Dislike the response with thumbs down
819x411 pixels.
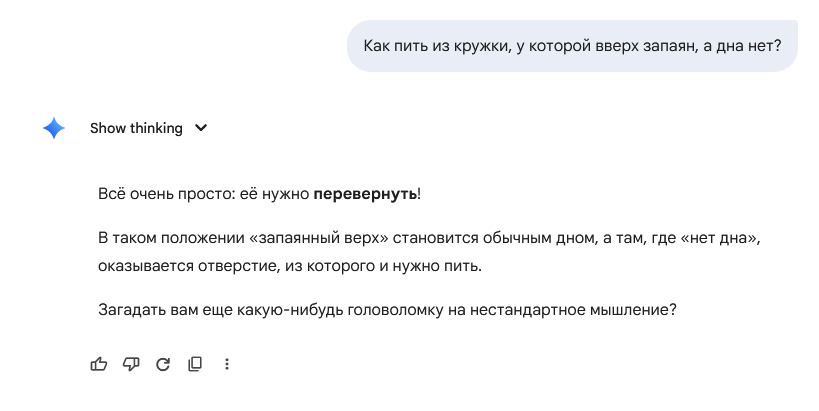point(131,364)
